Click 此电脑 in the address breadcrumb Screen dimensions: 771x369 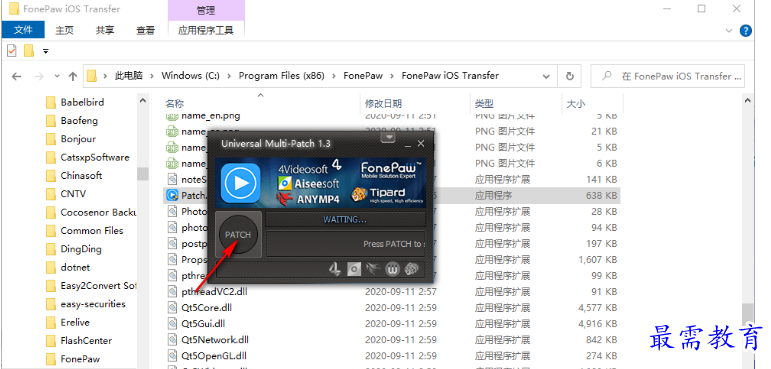tap(129, 76)
